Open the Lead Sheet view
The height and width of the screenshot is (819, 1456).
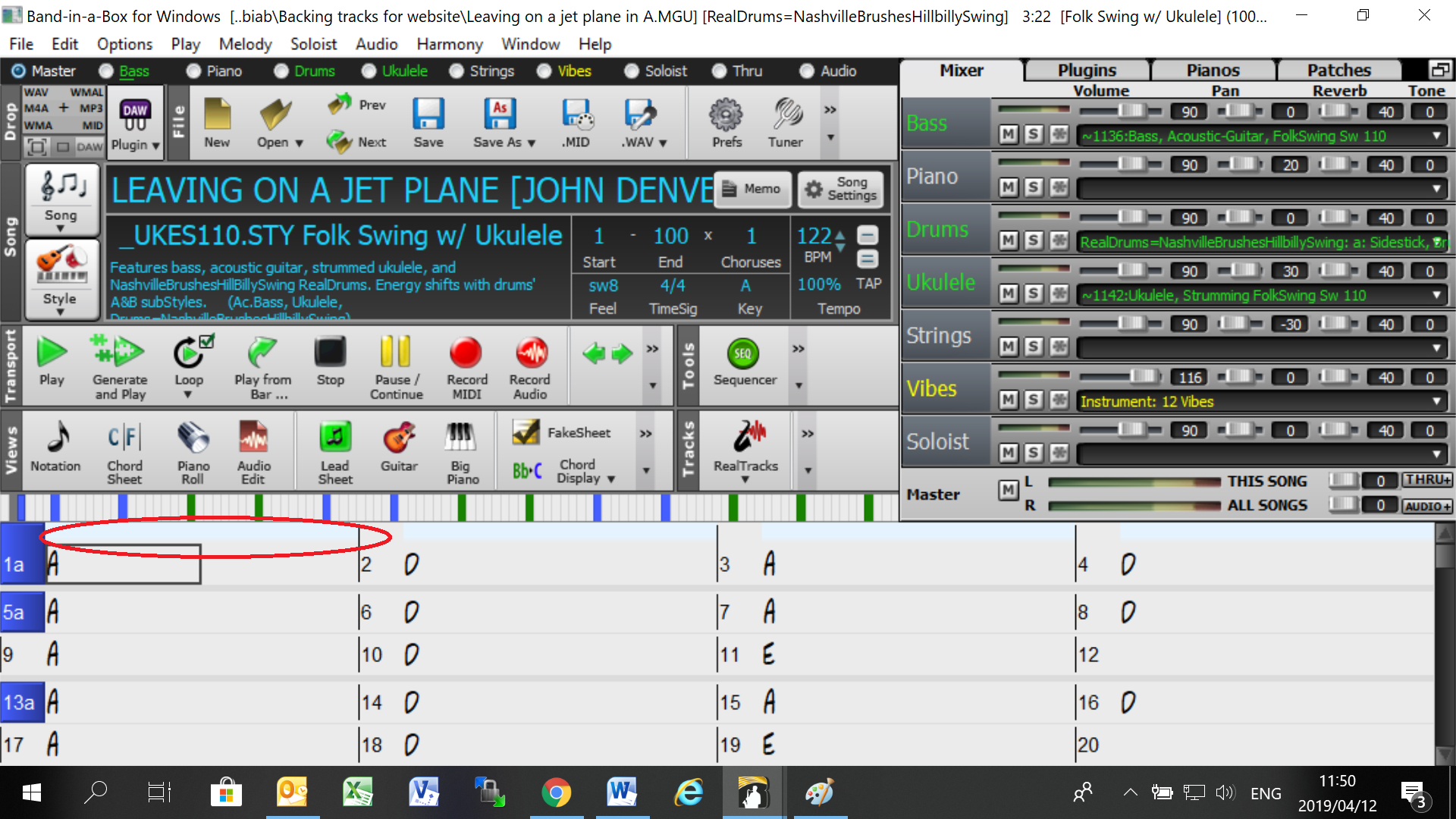[335, 453]
